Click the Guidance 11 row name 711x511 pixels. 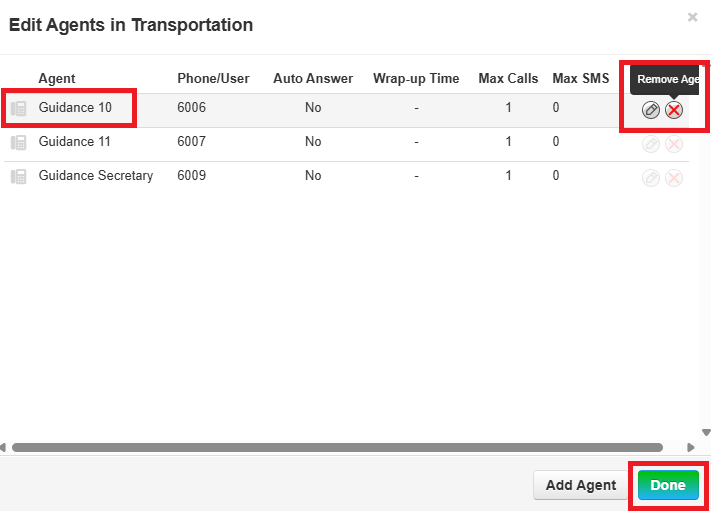pos(75,142)
